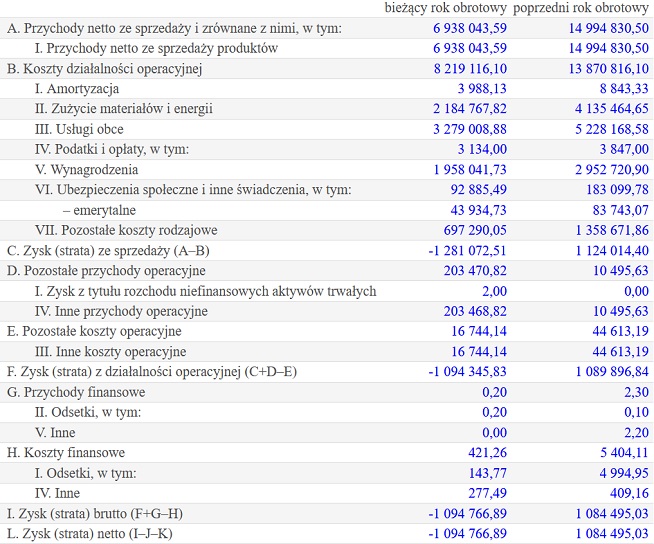Click the loss value -1 281 072,51
The height and width of the screenshot is (544, 654).
click(467, 250)
